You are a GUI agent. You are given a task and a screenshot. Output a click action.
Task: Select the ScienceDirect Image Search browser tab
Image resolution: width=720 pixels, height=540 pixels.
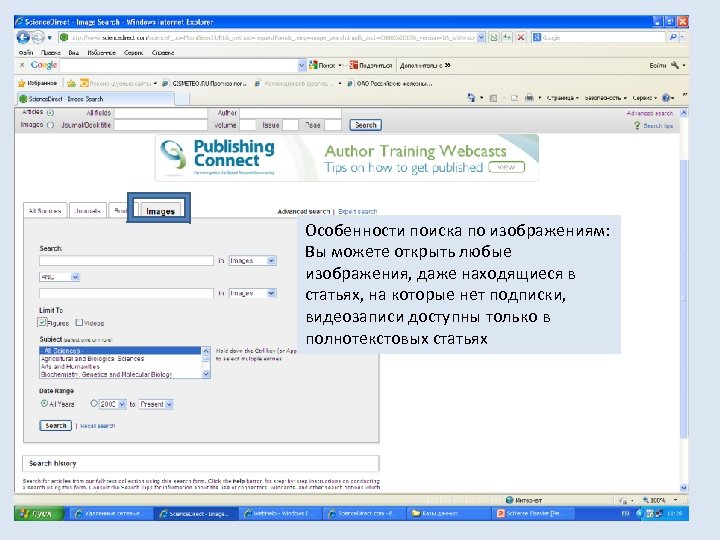tap(96, 99)
